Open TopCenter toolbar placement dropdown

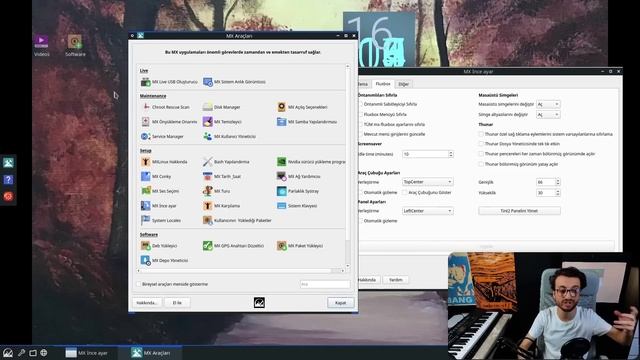pyautogui.click(x=427, y=182)
